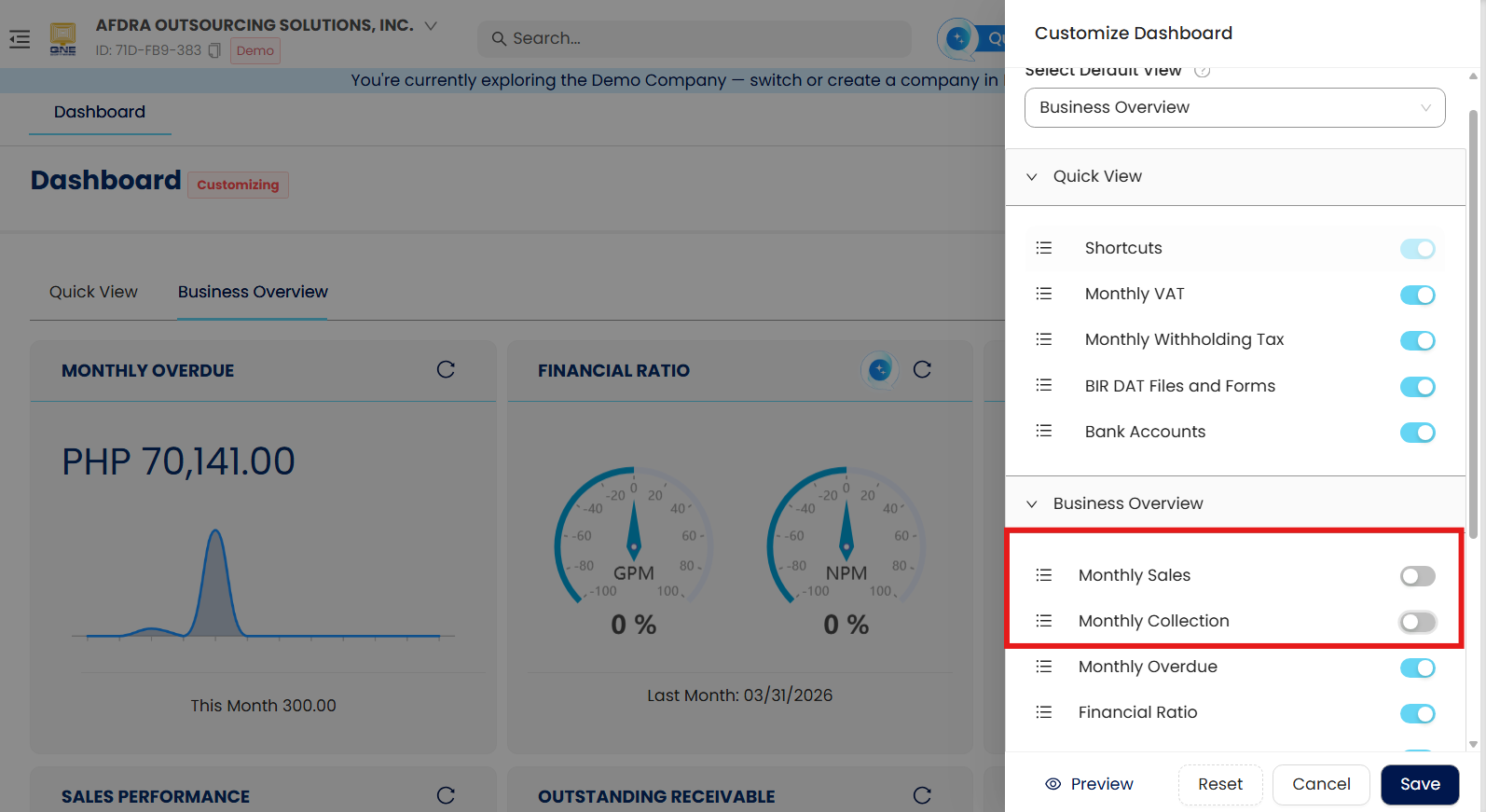Click the Demo badge
1486x812 pixels.
point(255,50)
